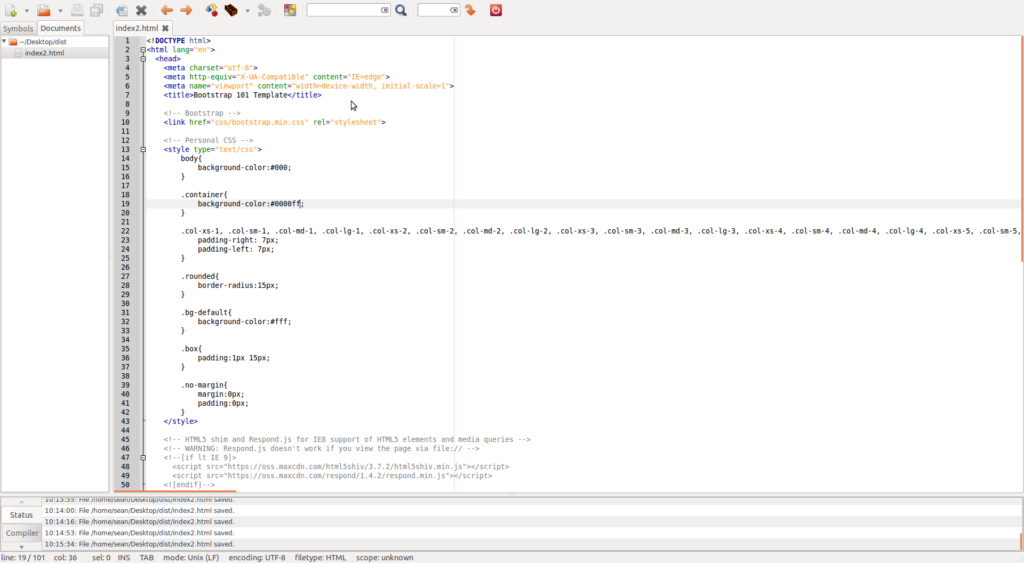
Task: Click the Save All files icon
Action: tap(97, 10)
